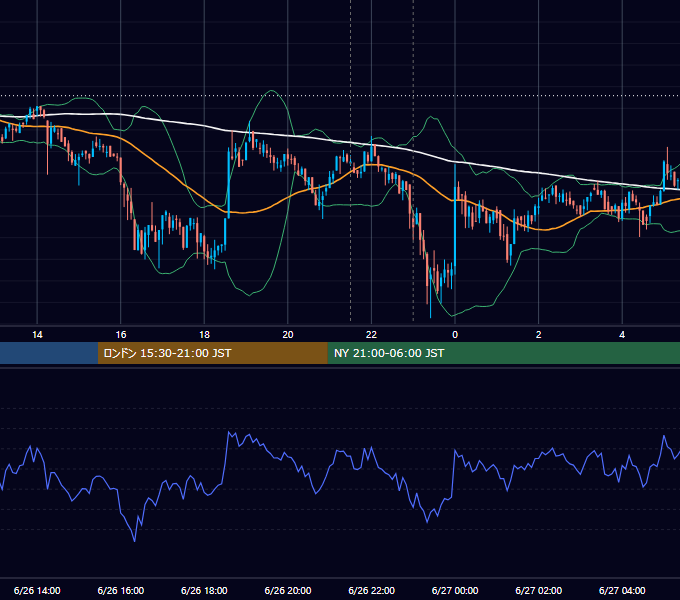Click the hour label 18 on time axis
The height and width of the screenshot is (600, 680).
204,335
